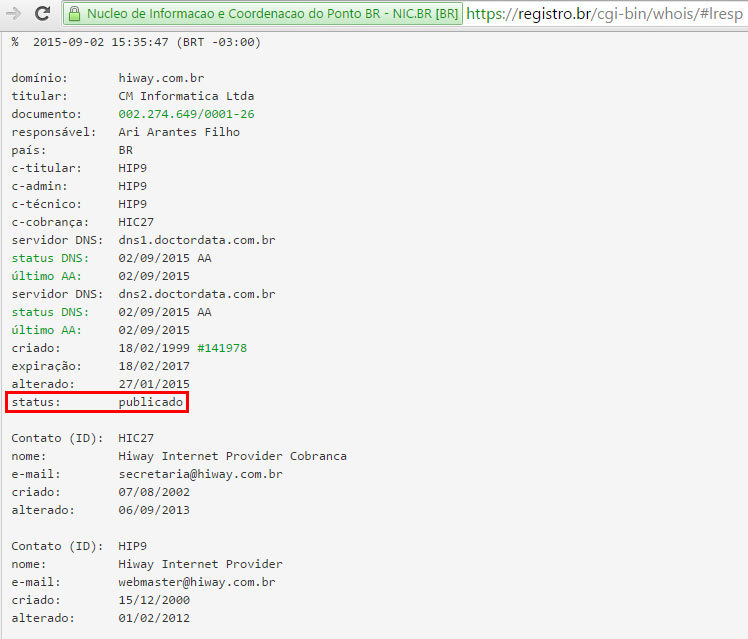This screenshot has width=748, height=639.
Task: Click the domain alterado date 27/01/2015
Action: (x=154, y=384)
